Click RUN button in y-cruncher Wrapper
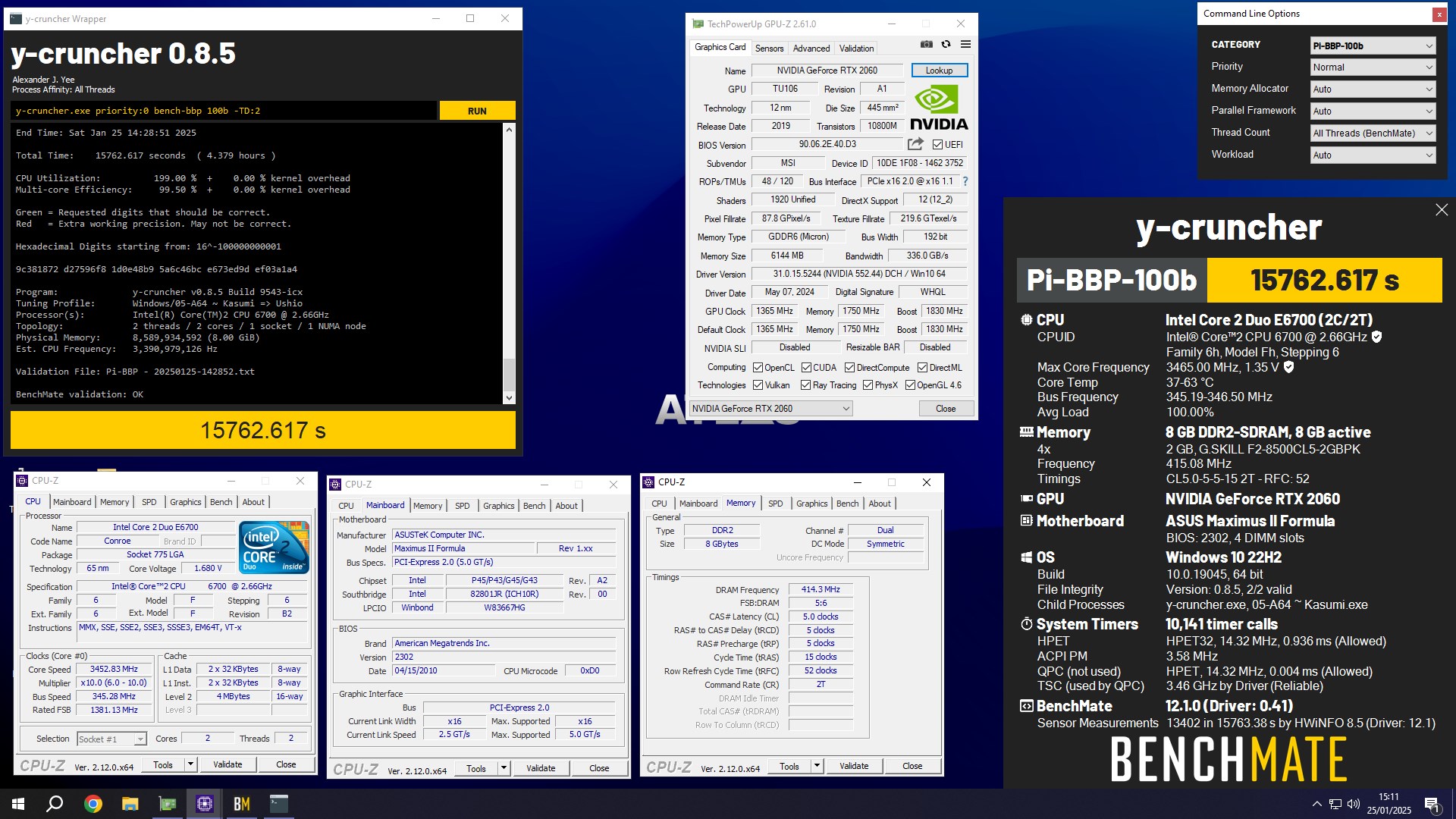The height and width of the screenshot is (819, 1456). click(477, 111)
